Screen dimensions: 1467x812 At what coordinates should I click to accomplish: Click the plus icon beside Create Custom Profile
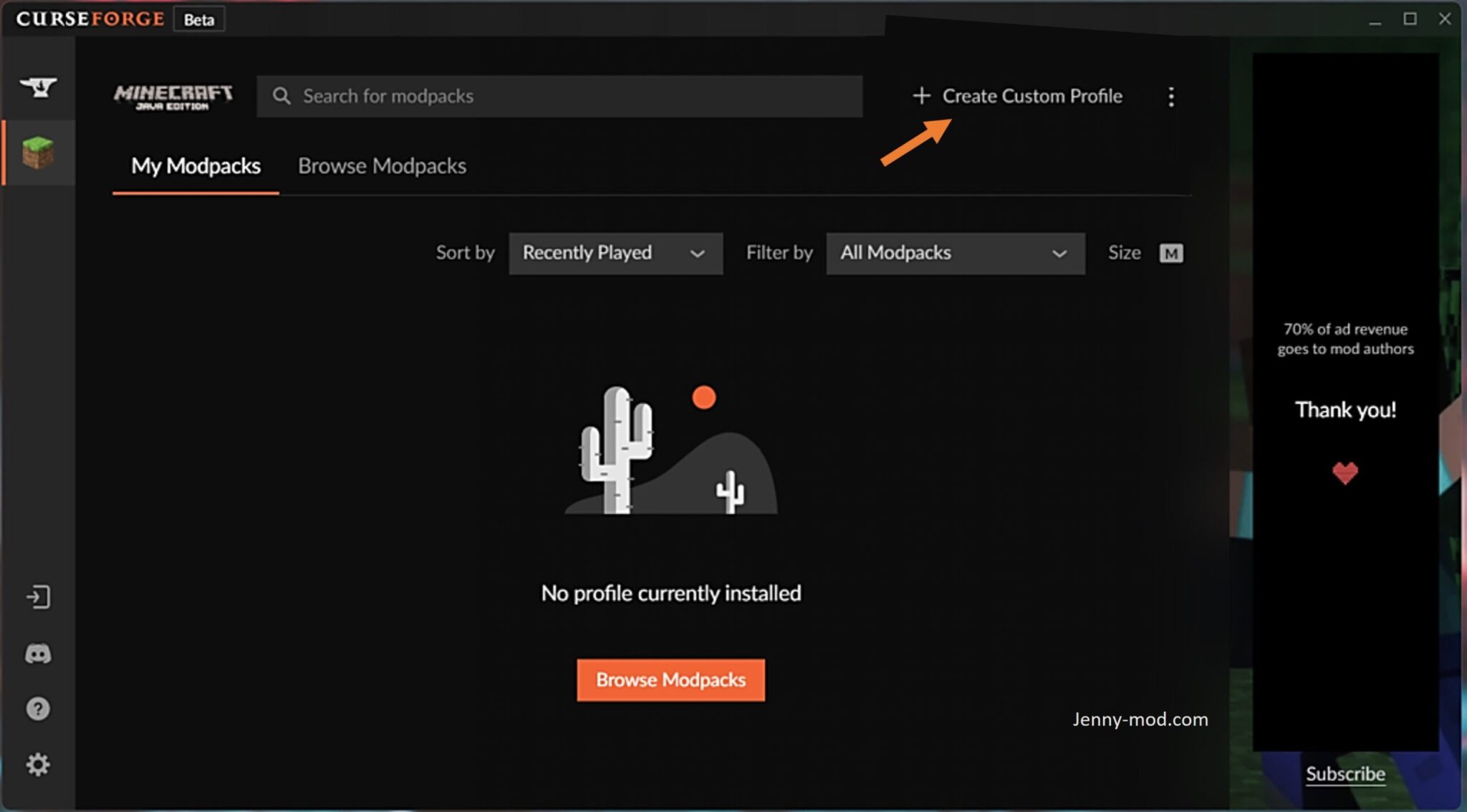[x=921, y=95]
